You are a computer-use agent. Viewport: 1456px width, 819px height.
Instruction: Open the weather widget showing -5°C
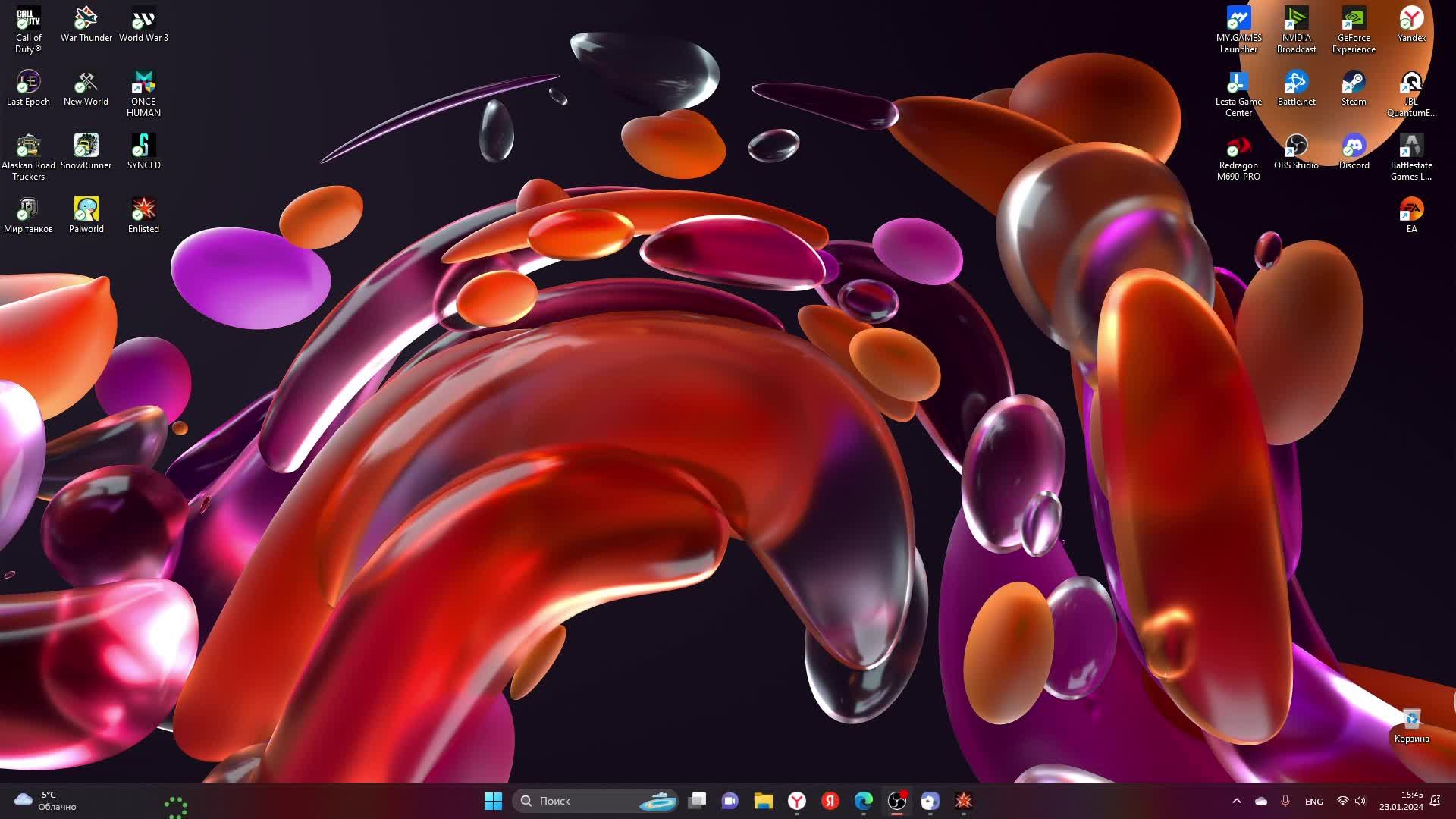coord(45,801)
